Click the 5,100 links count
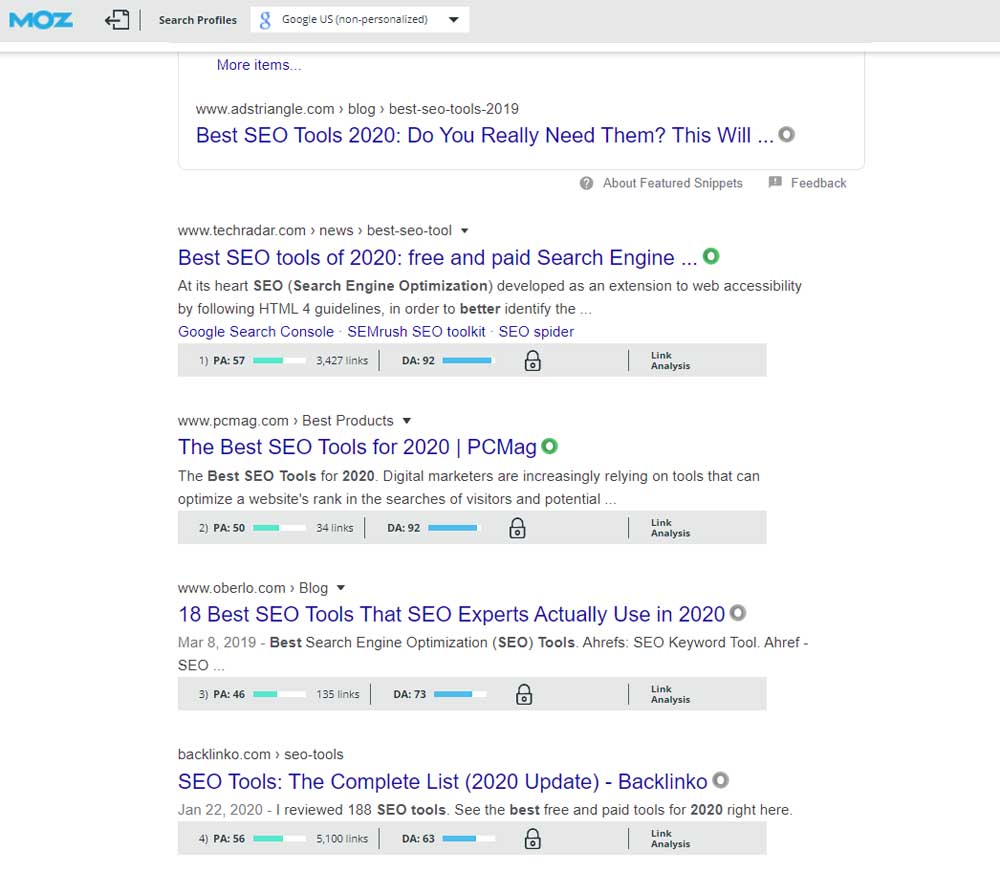This screenshot has width=1000, height=873. (x=342, y=839)
